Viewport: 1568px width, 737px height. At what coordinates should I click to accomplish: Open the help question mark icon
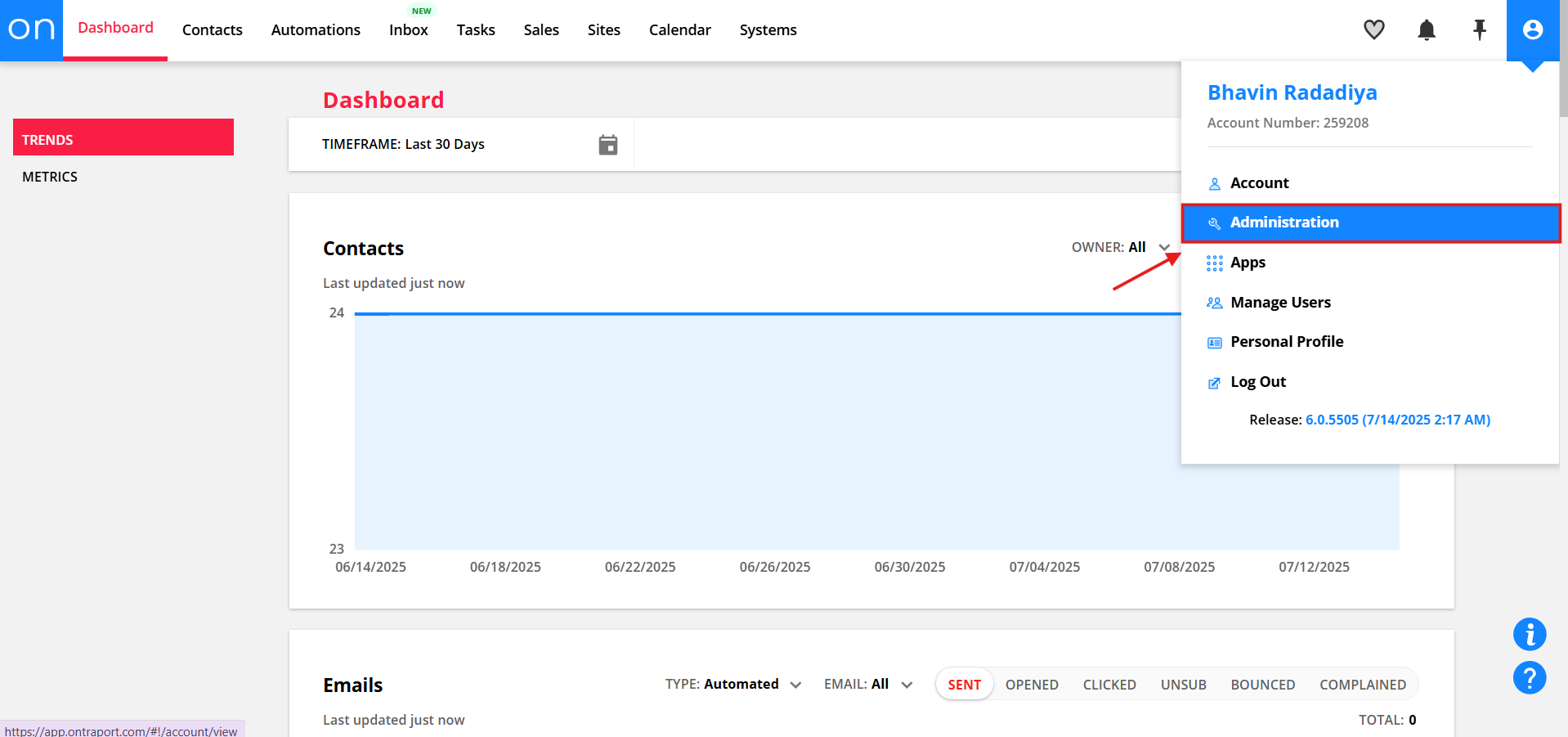pyautogui.click(x=1530, y=677)
